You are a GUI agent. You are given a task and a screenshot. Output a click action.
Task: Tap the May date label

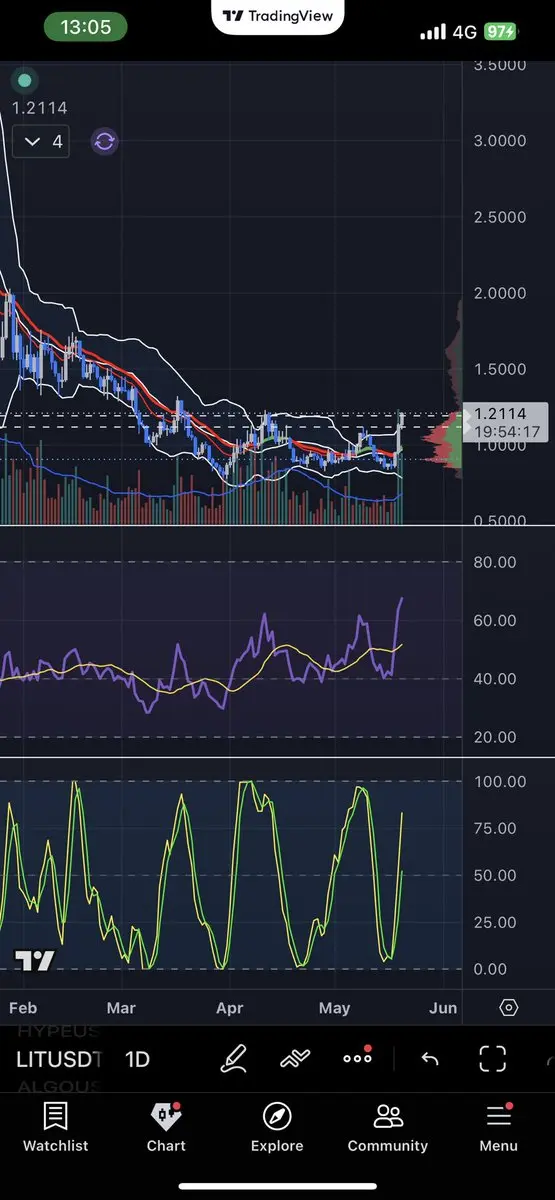click(x=334, y=1007)
